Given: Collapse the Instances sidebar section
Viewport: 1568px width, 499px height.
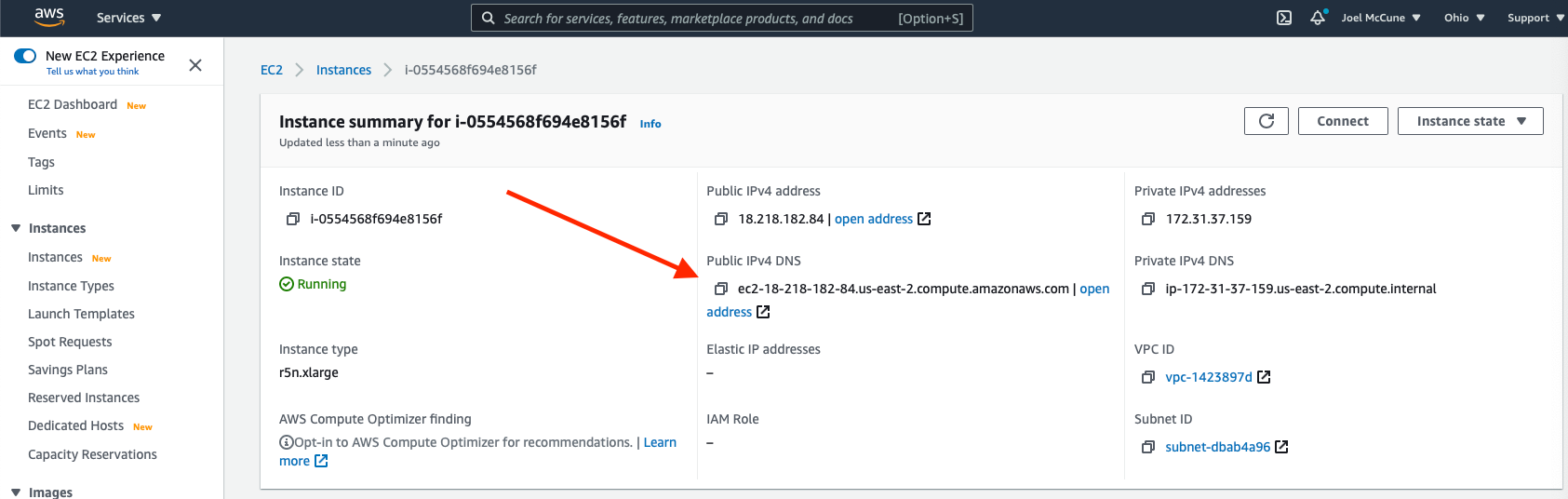Looking at the screenshot, I should (16, 228).
